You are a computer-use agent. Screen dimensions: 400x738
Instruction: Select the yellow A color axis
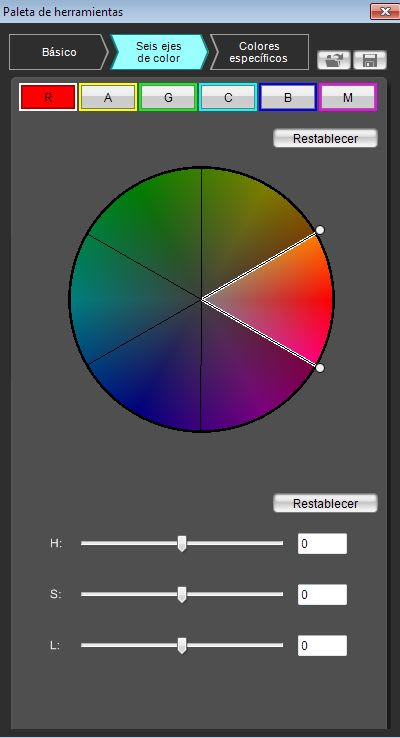click(x=108, y=97)
